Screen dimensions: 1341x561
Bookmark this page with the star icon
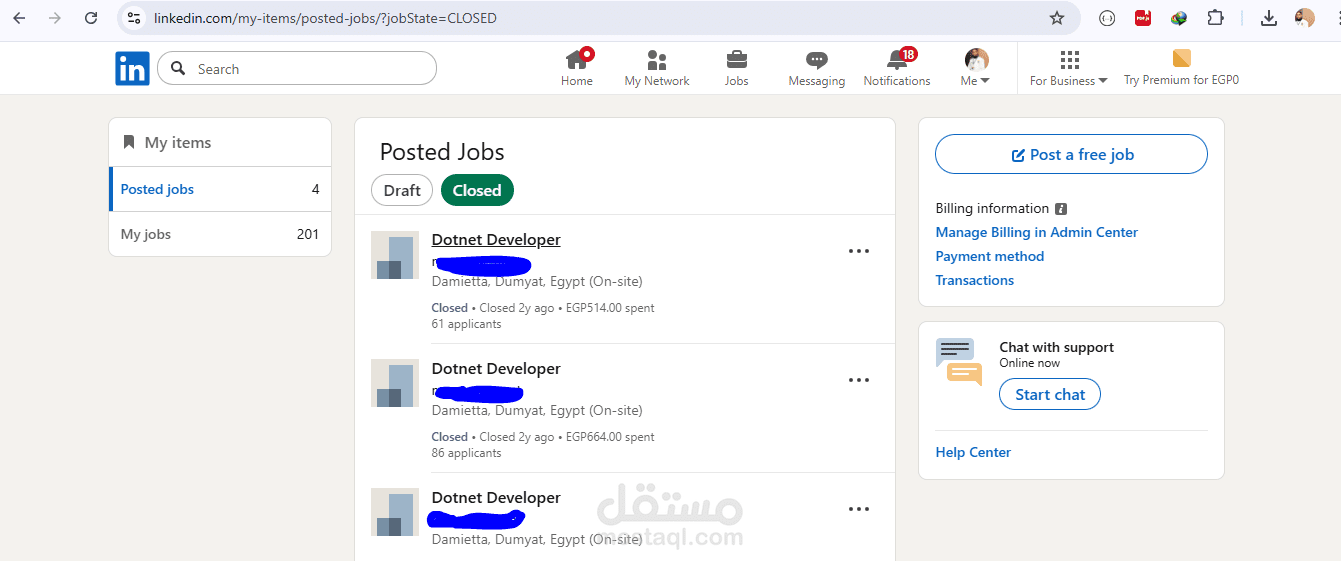(1057, 18)
